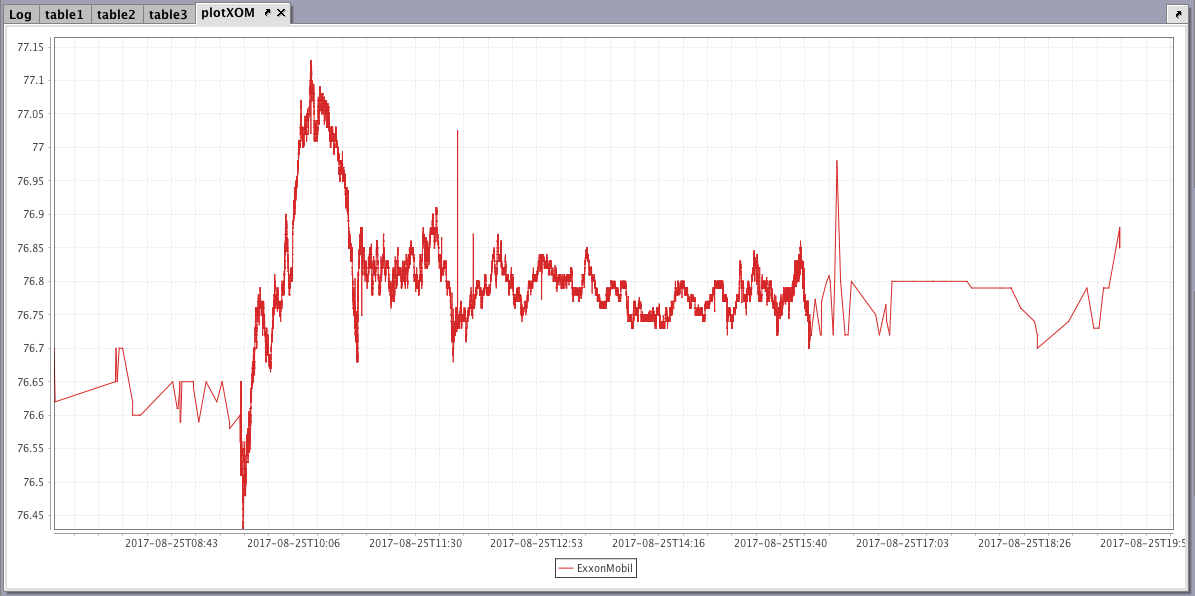This screenshot has height=596, width=1195.
Task: Go to the table3 tab
Action: (x=168, y=15)
